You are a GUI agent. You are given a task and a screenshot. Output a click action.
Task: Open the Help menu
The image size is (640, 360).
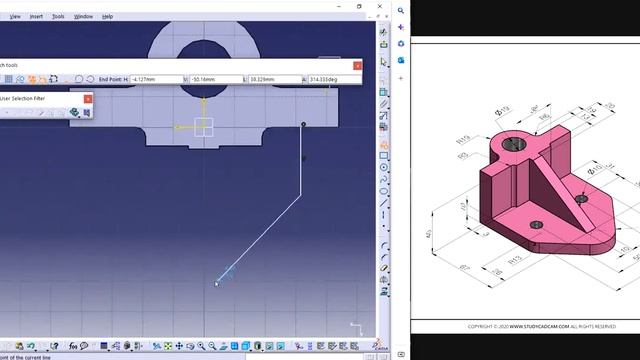(107, 17)
